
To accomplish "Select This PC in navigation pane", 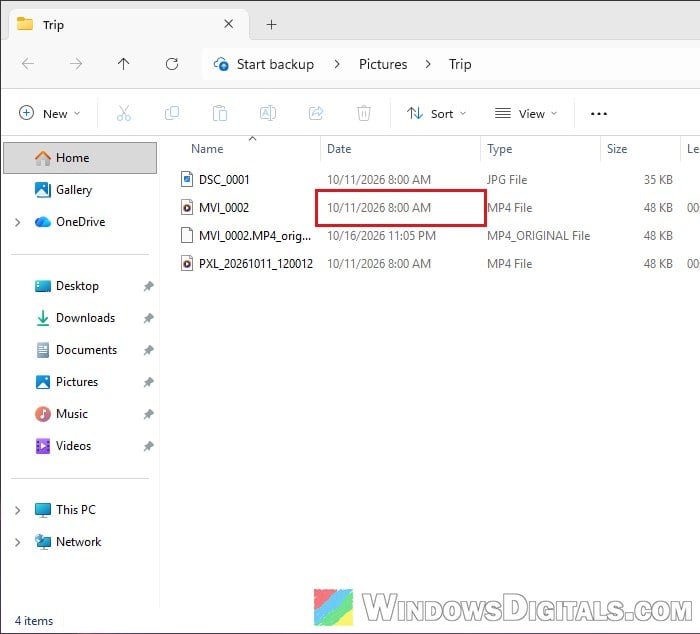I will pyautogui.click(x=75, y=509).
